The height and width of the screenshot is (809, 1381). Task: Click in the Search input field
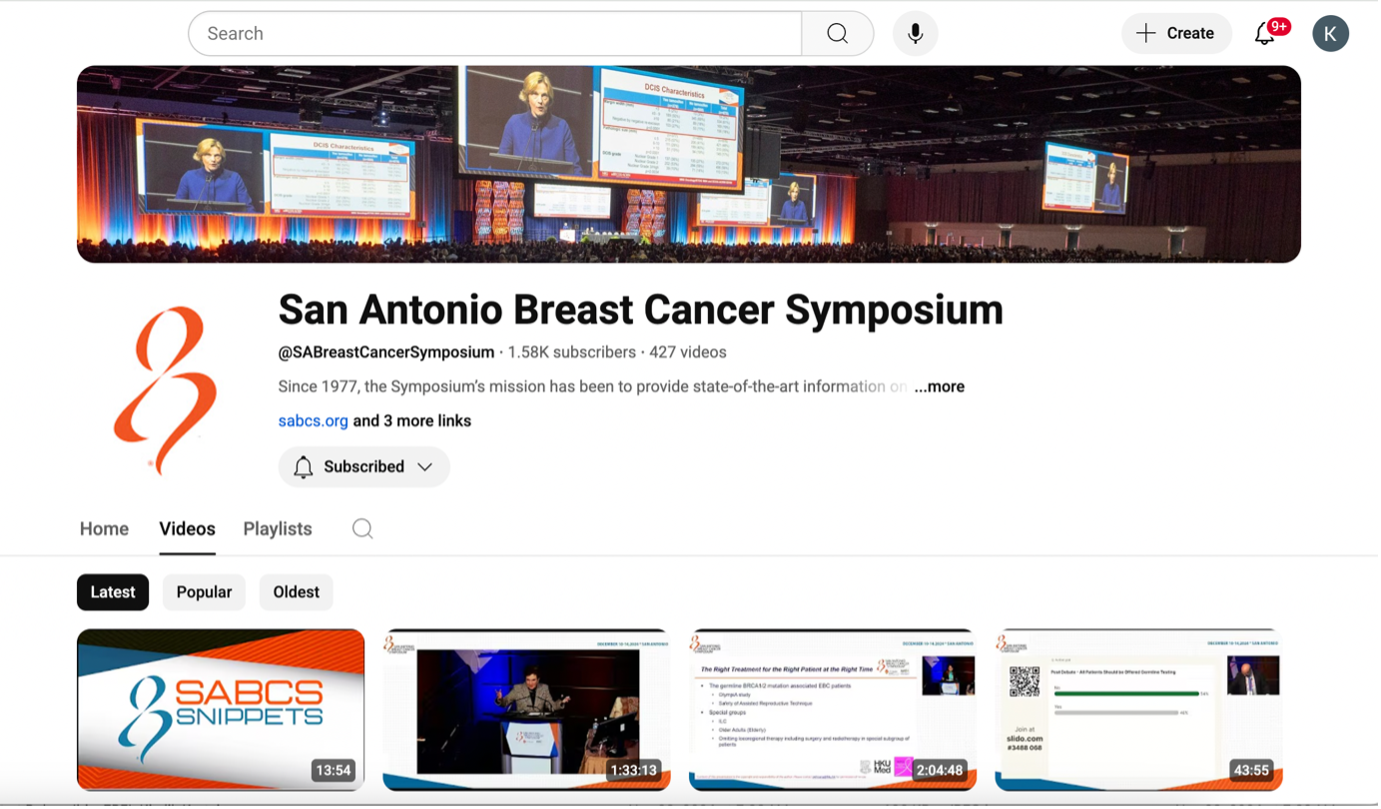[495, 34]
